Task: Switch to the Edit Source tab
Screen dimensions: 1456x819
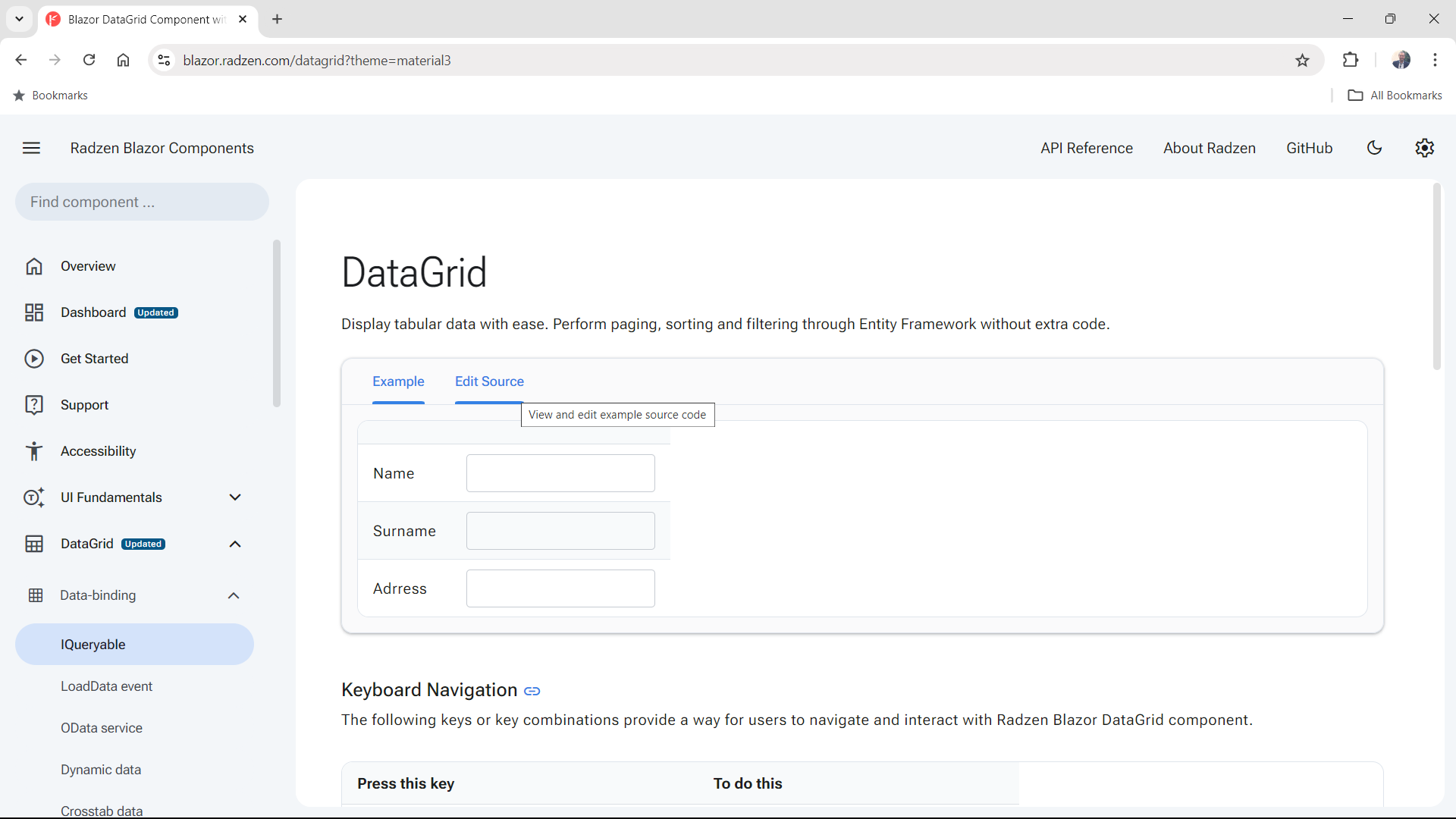Action: [x=489, y=381]
